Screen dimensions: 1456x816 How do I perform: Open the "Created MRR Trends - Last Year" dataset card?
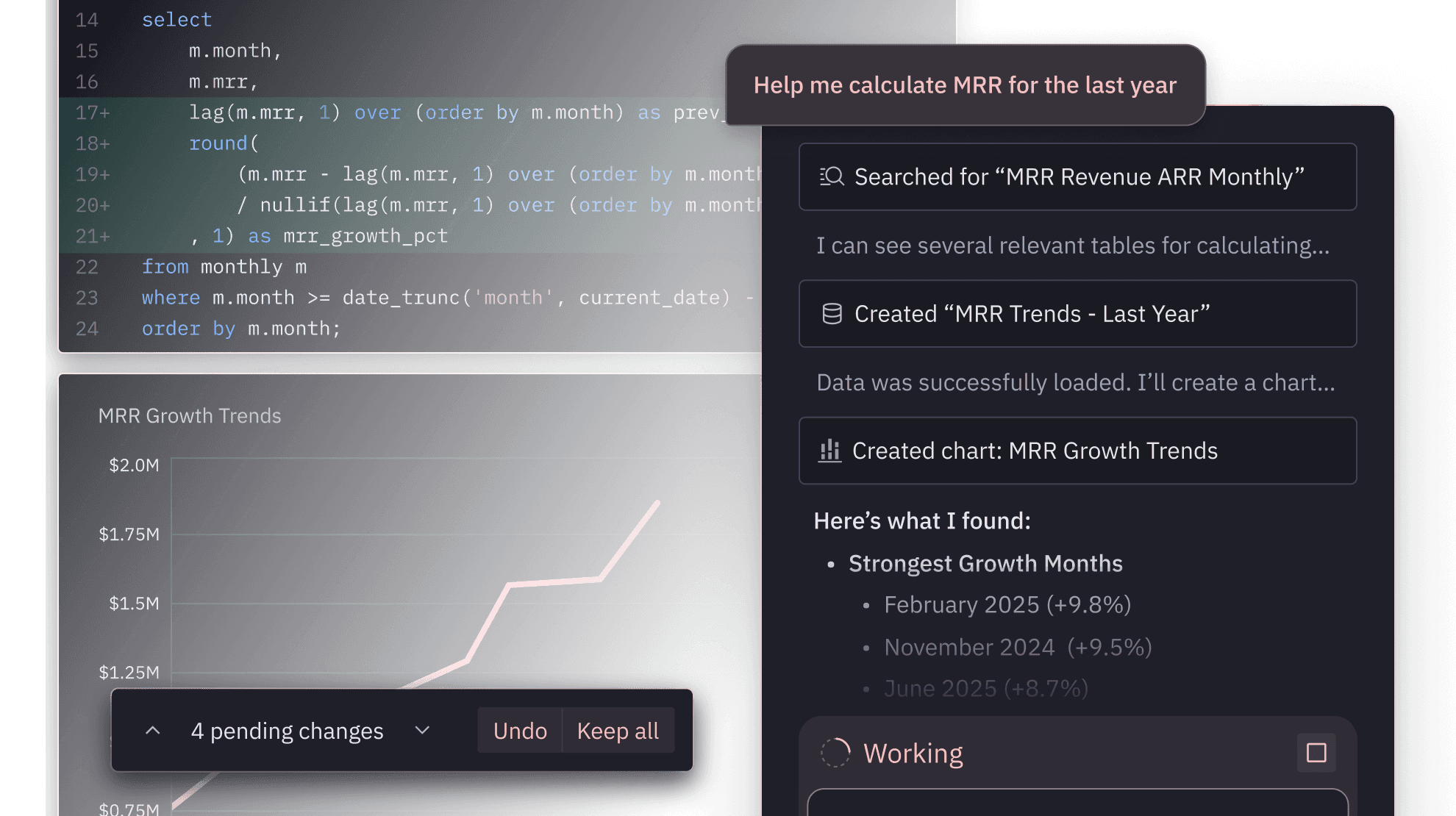point(1077,313)
